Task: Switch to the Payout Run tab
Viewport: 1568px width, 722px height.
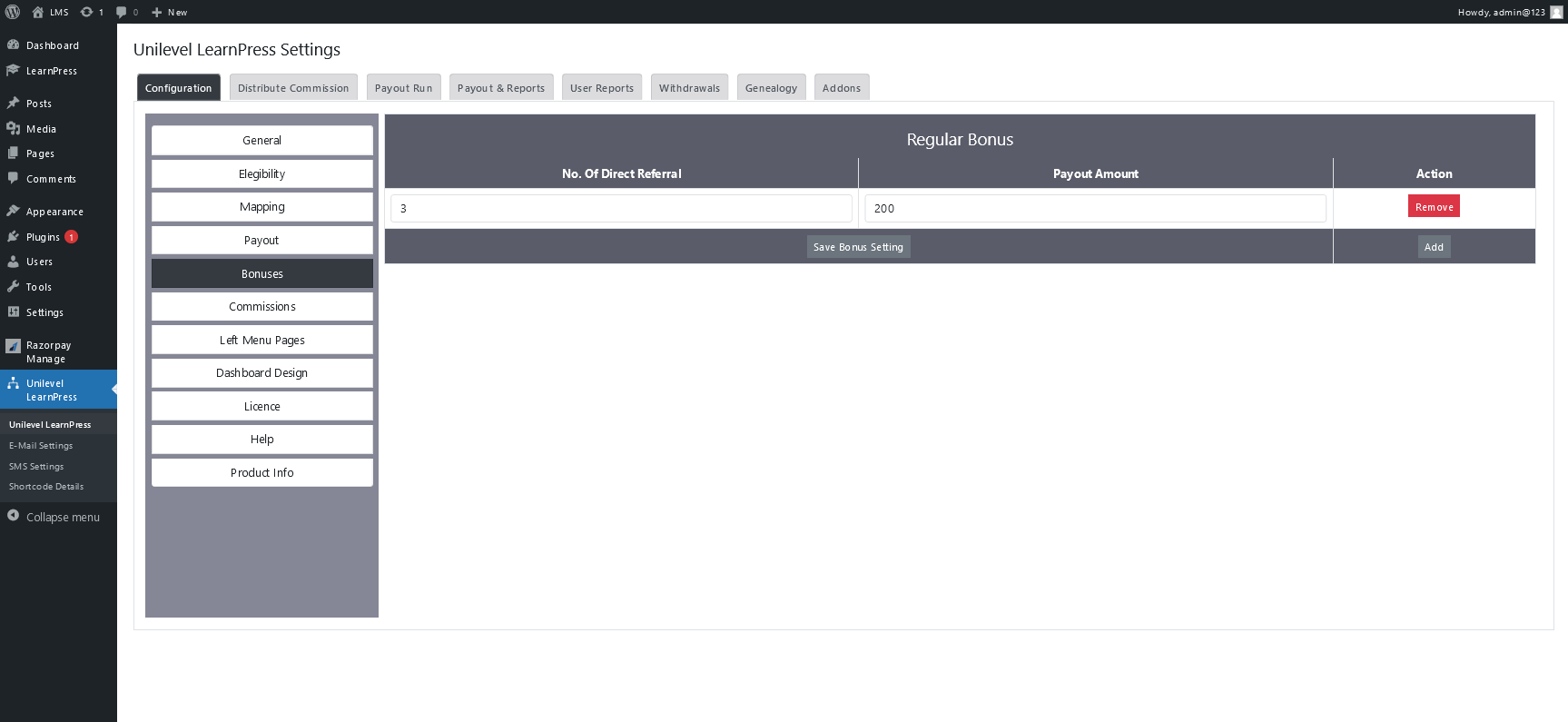Action: coord(403,87)
